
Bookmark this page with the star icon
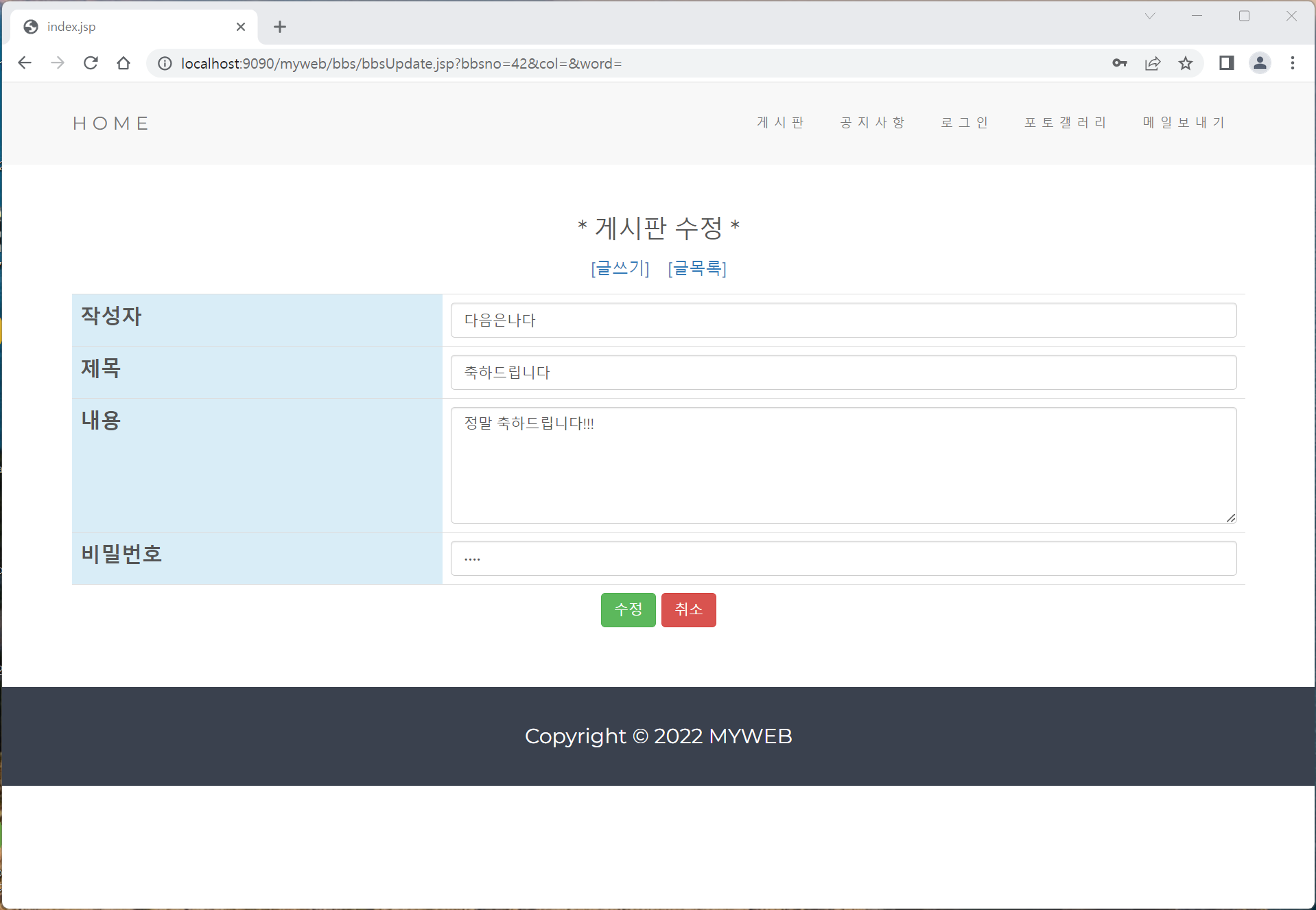[x=1186, y=63]
